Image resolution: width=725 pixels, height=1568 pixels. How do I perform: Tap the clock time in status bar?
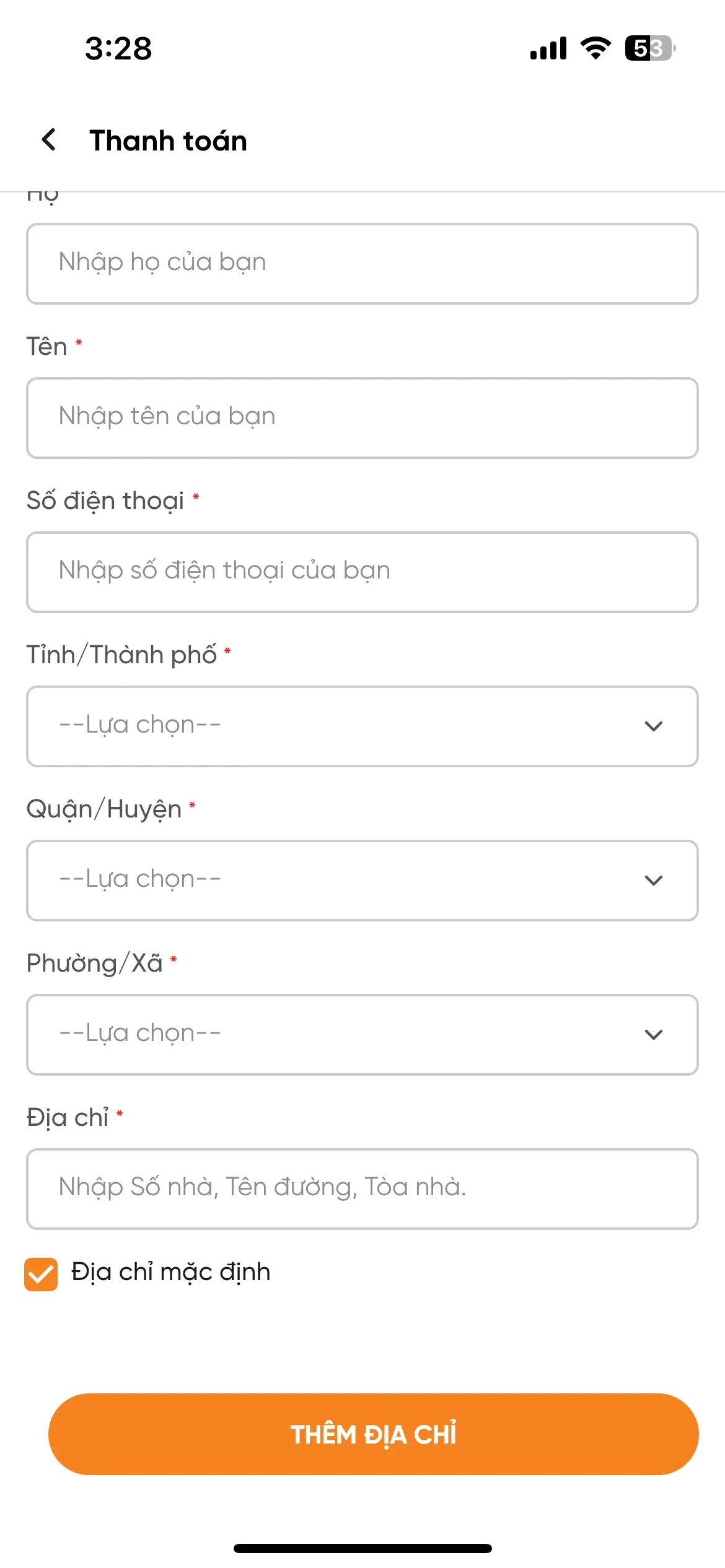118,48
